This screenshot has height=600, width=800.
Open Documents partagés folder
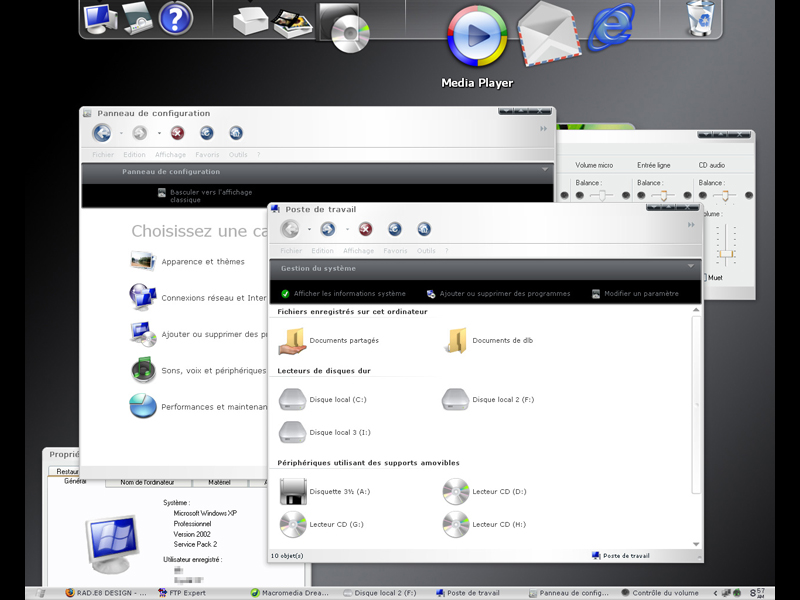click(329, 341)
